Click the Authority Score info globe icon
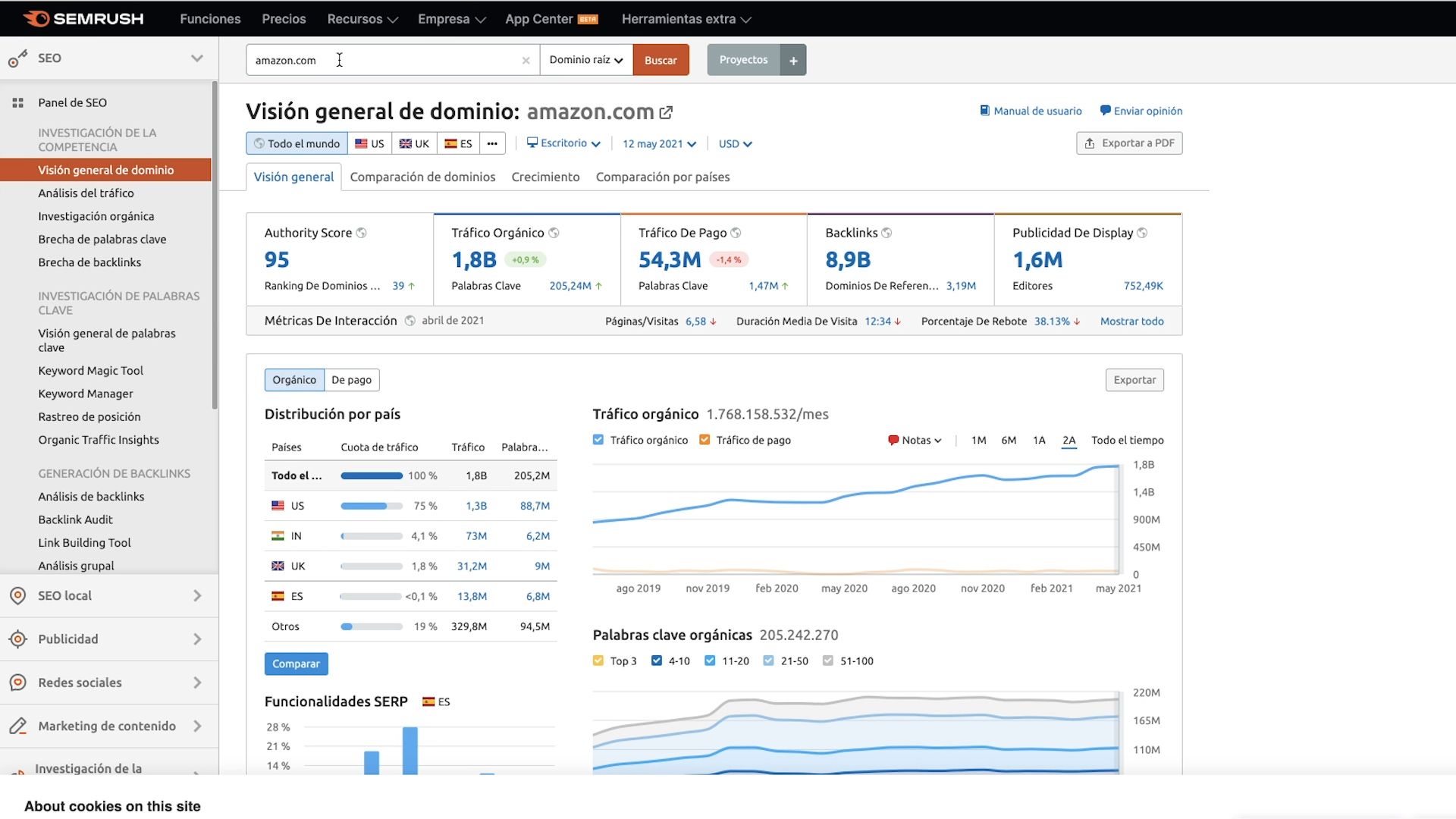The image size is (1456, 819). tap(362, 233)
